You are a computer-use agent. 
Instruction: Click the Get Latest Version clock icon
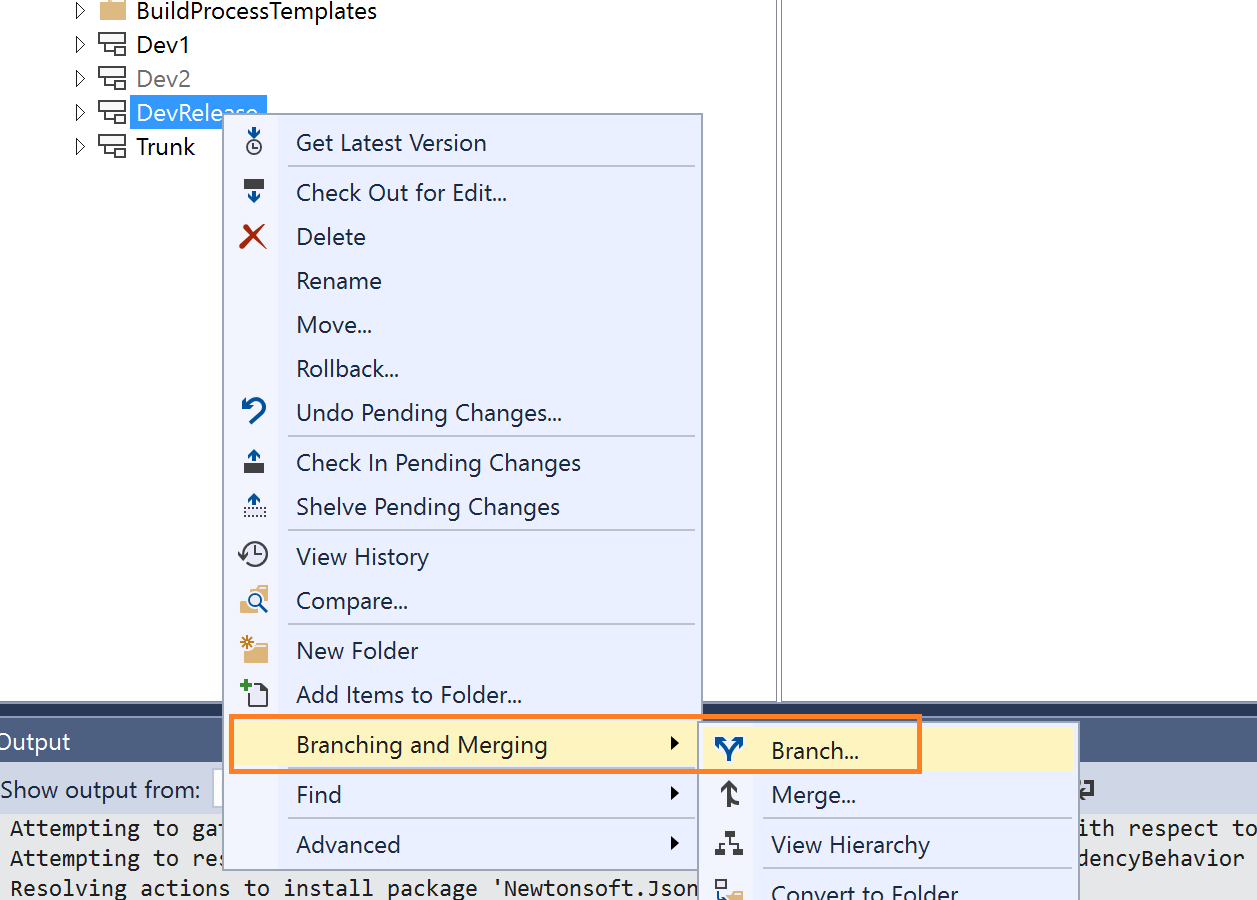click(x=254, y=142)
